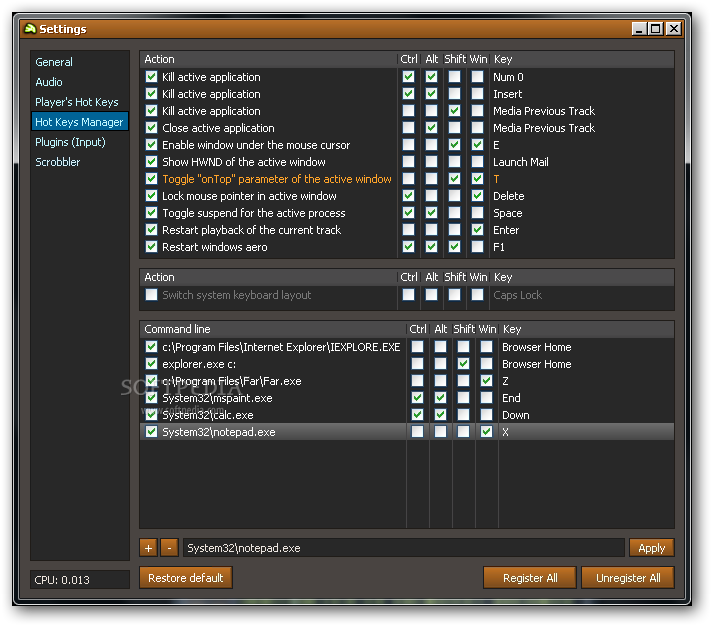The width and height of the screenshot is (712, 626).
Task: Click the minus button to remove command
Action: point(169,548)
